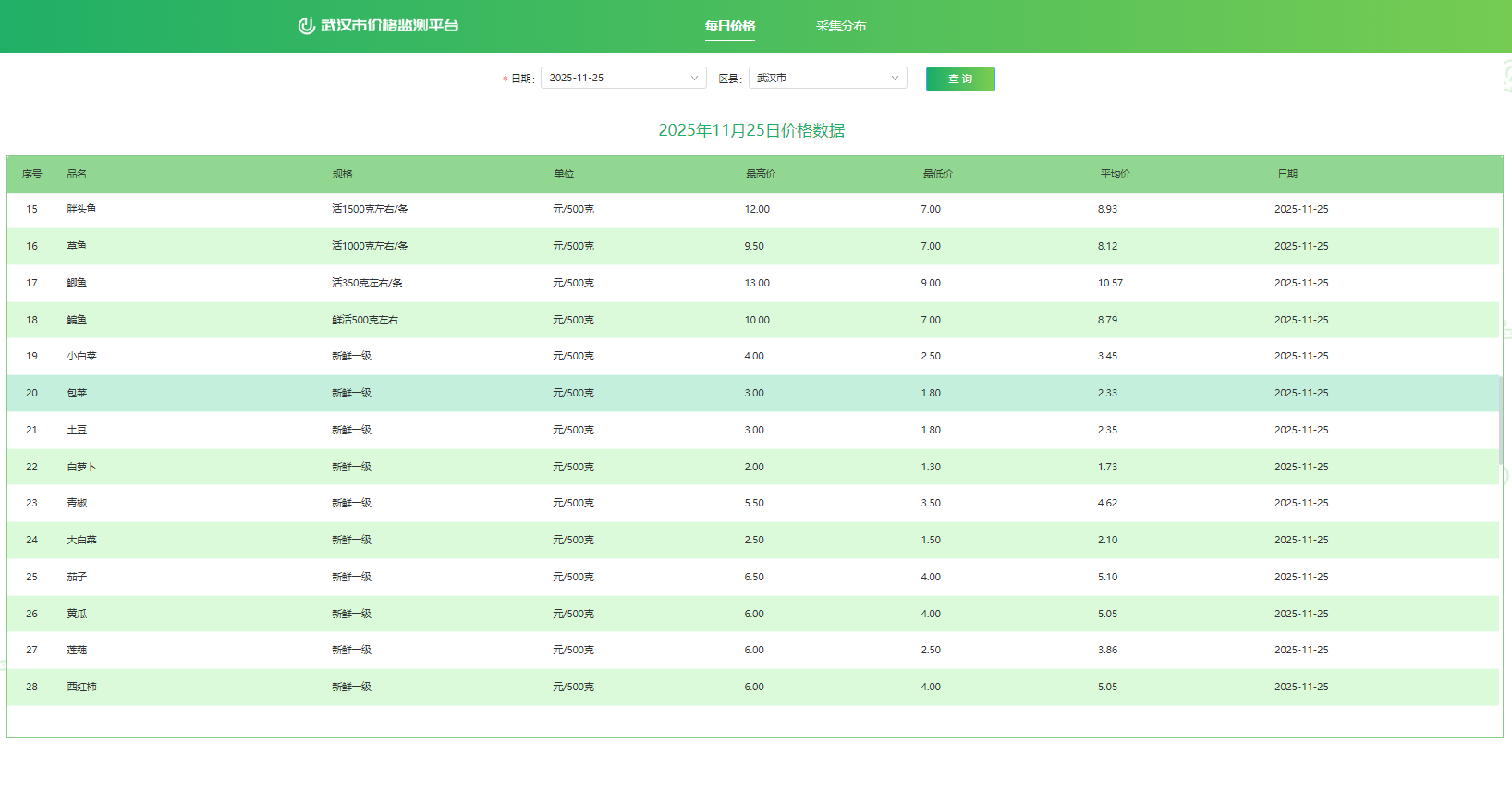
Task: Expand the date dropdown arrow
Action: click(x=694, y=79)
